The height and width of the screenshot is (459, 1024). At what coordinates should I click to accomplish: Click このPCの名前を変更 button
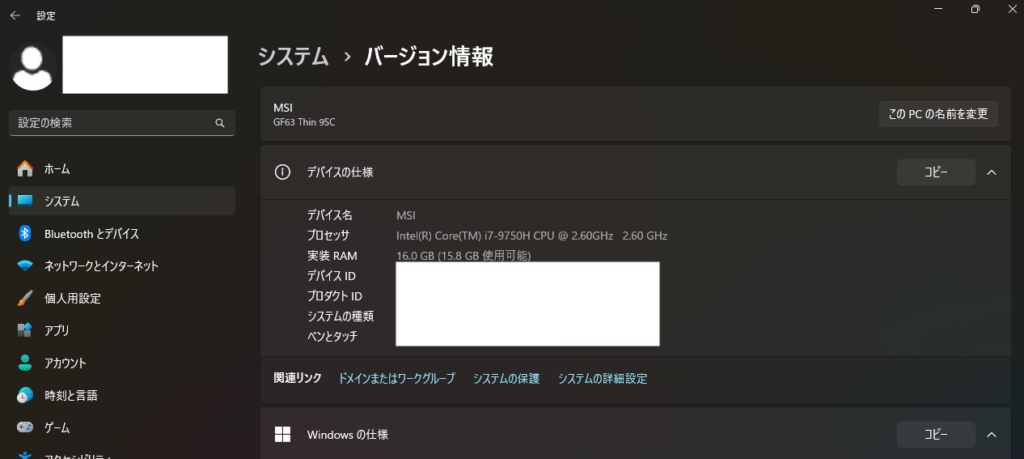[937, 114]
